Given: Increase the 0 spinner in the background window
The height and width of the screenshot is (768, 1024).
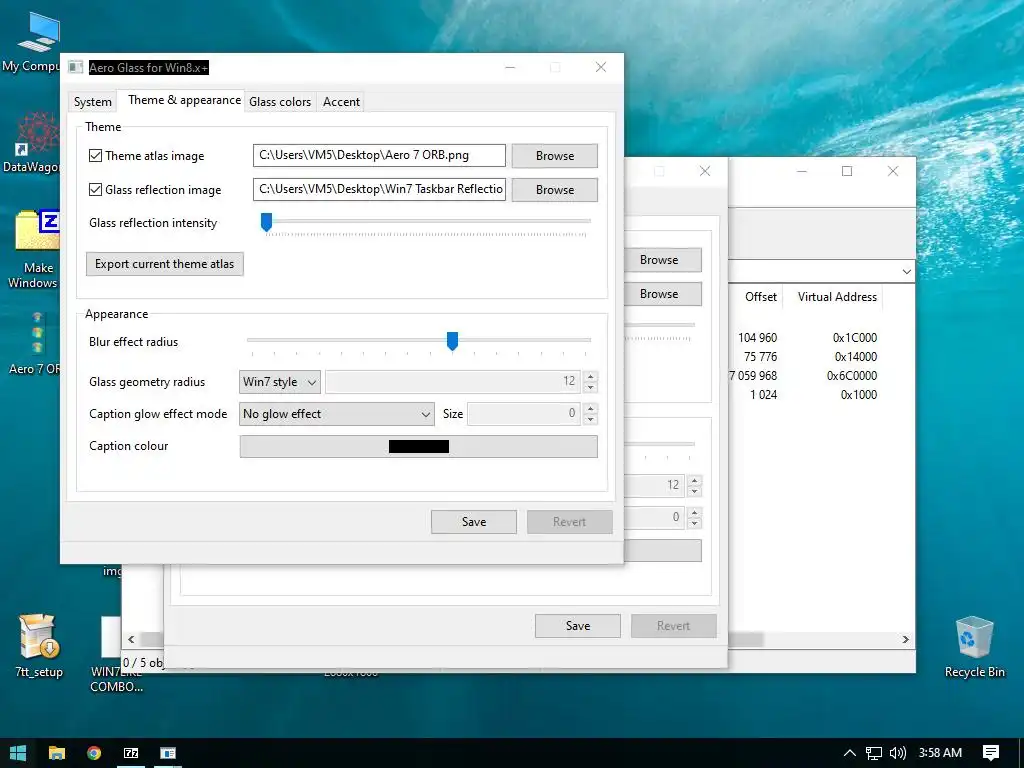Looking at the screenshot, I should coord(694,511).
